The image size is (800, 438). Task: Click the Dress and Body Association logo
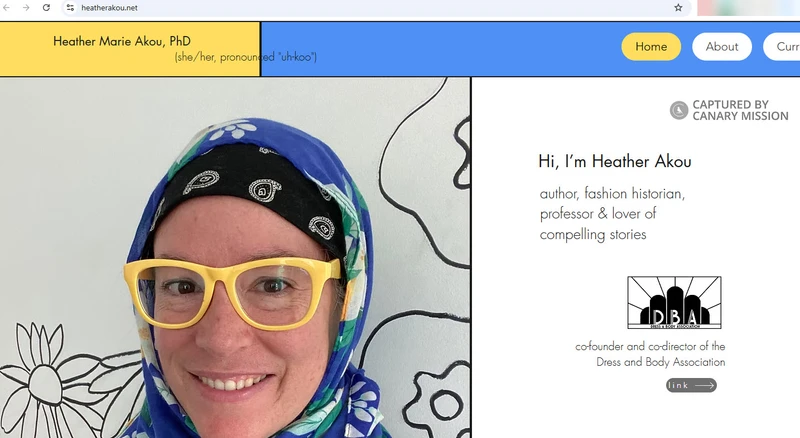pyautogui.click(x=674, y=303)
